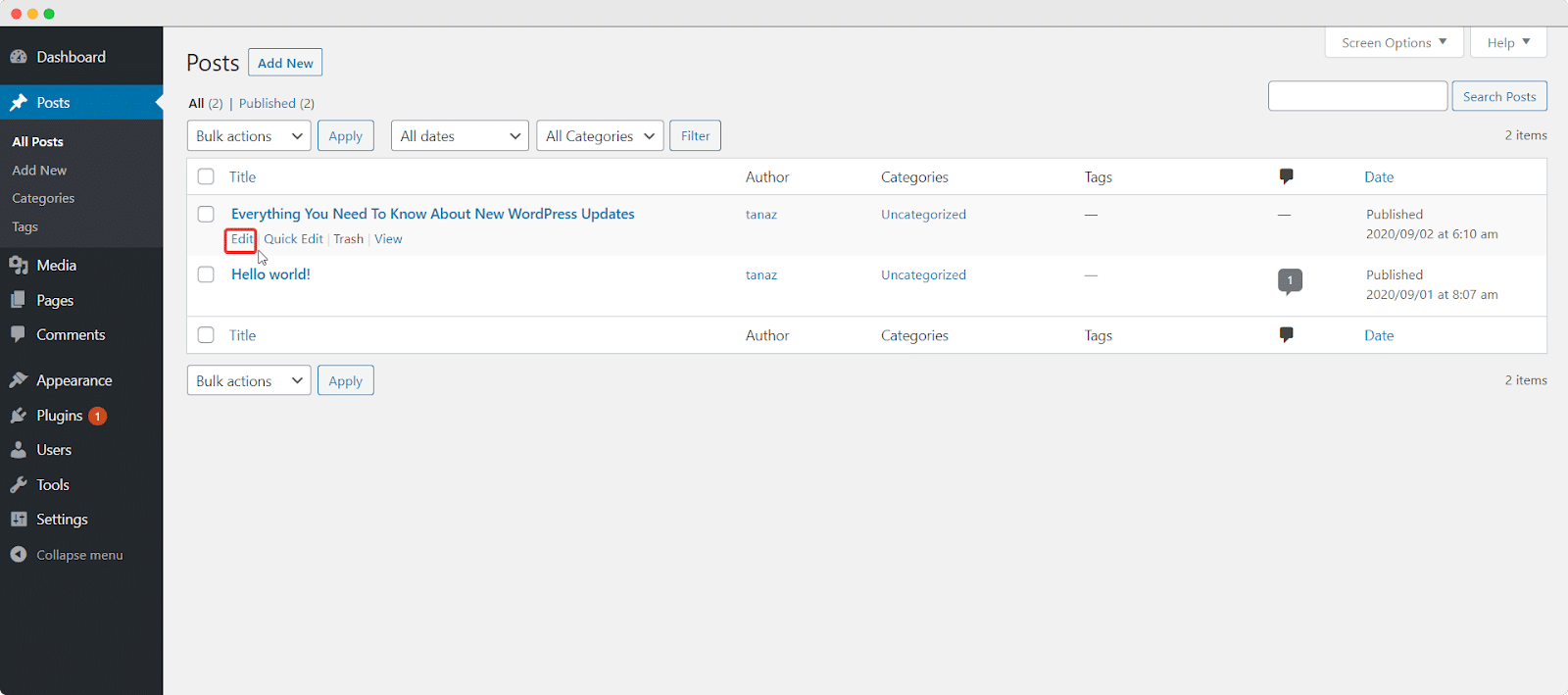Screen dimensions: 1568x695
Task: Expand the Screen Options panel
Action: pos(1394,42)
